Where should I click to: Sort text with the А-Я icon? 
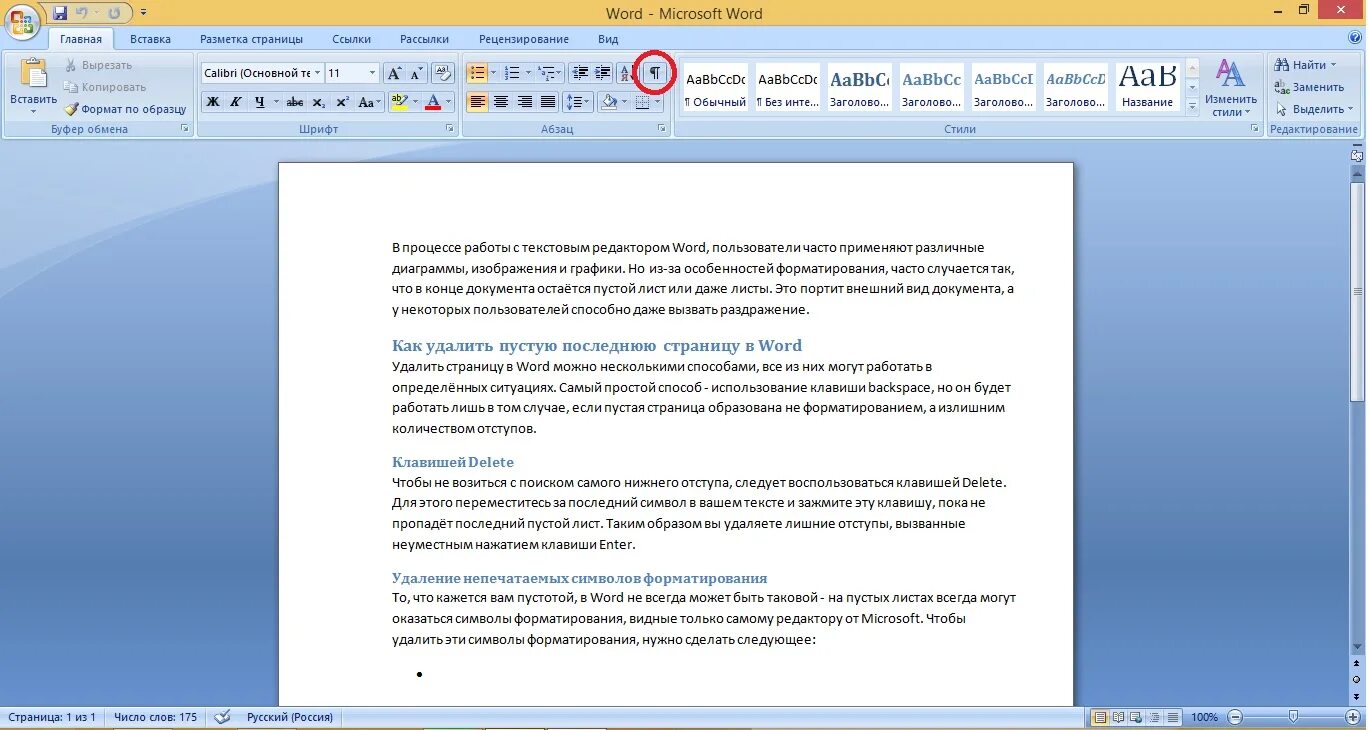628,73
